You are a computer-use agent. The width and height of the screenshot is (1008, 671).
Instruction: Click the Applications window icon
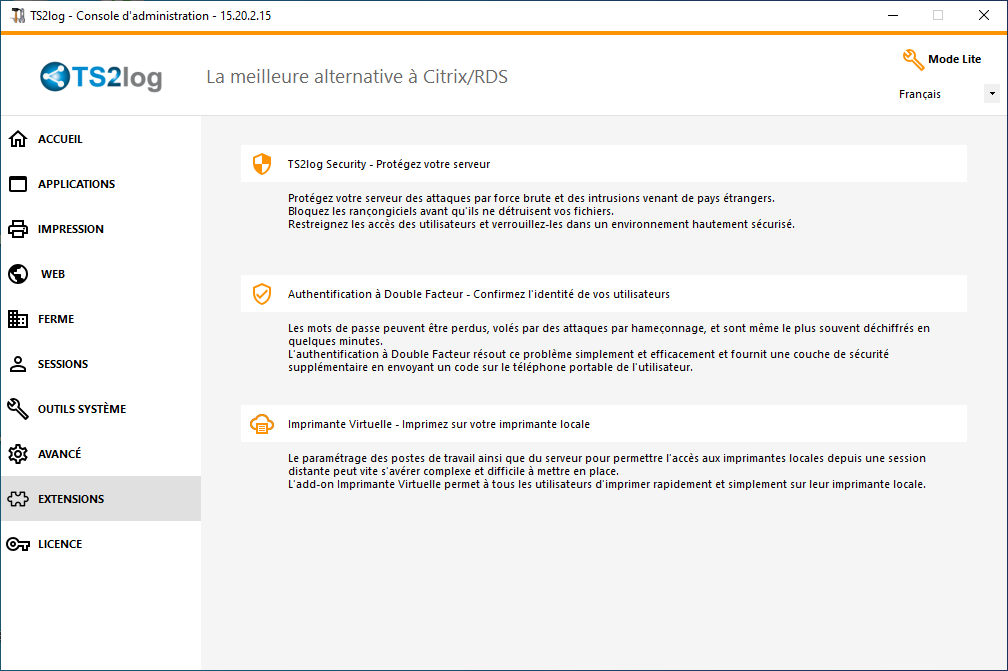tap(18, 184)
